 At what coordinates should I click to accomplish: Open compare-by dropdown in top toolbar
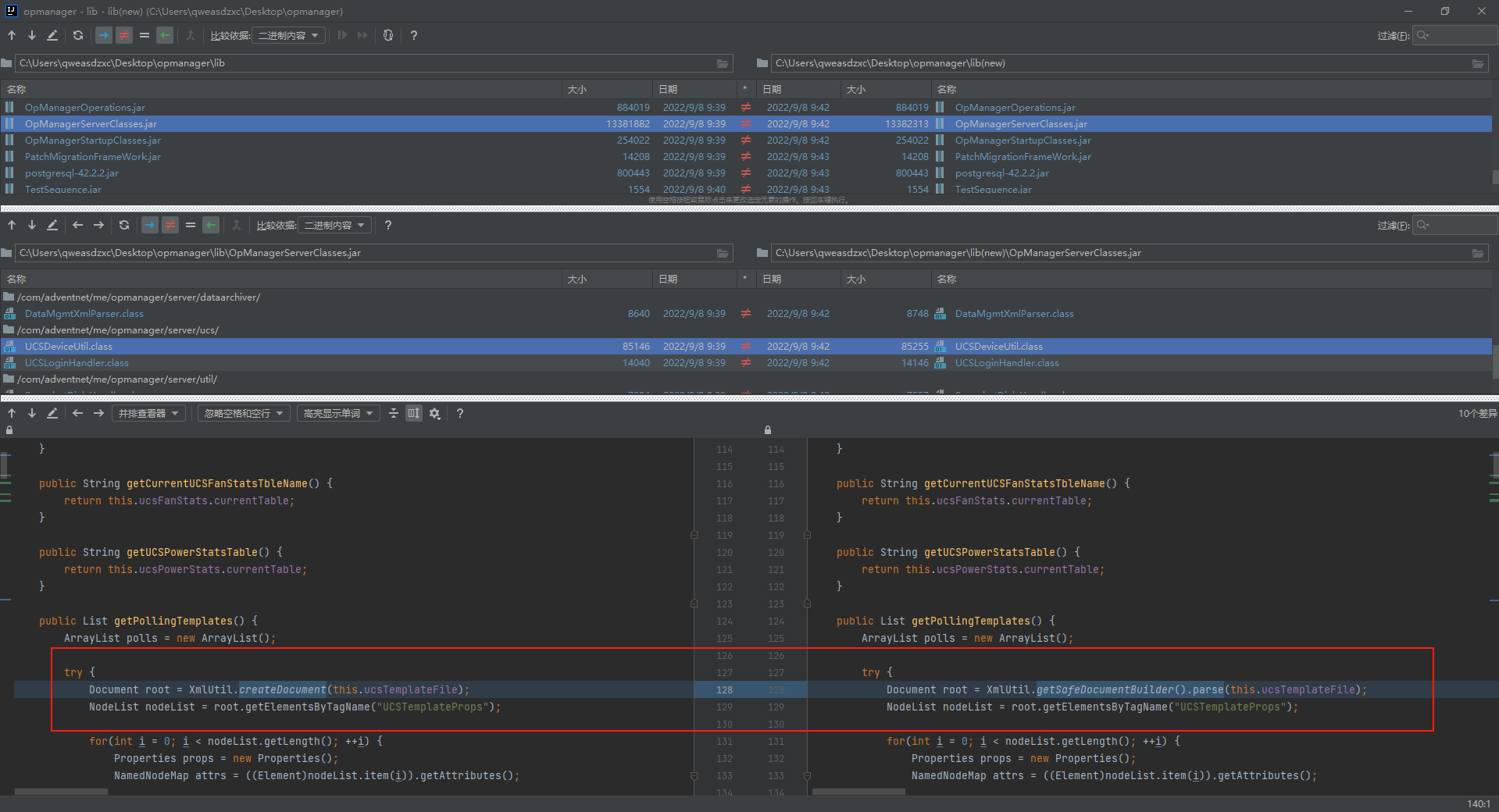[288, 35]
